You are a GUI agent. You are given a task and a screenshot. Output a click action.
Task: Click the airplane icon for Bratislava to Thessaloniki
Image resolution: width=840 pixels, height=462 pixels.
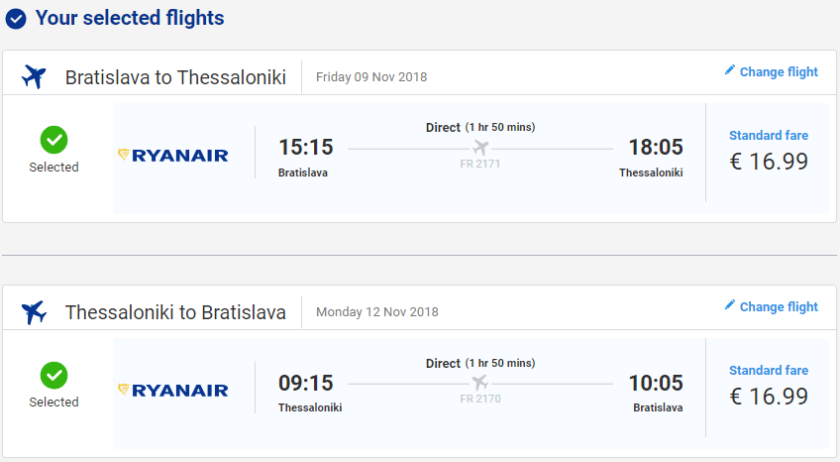pos(34,77)
